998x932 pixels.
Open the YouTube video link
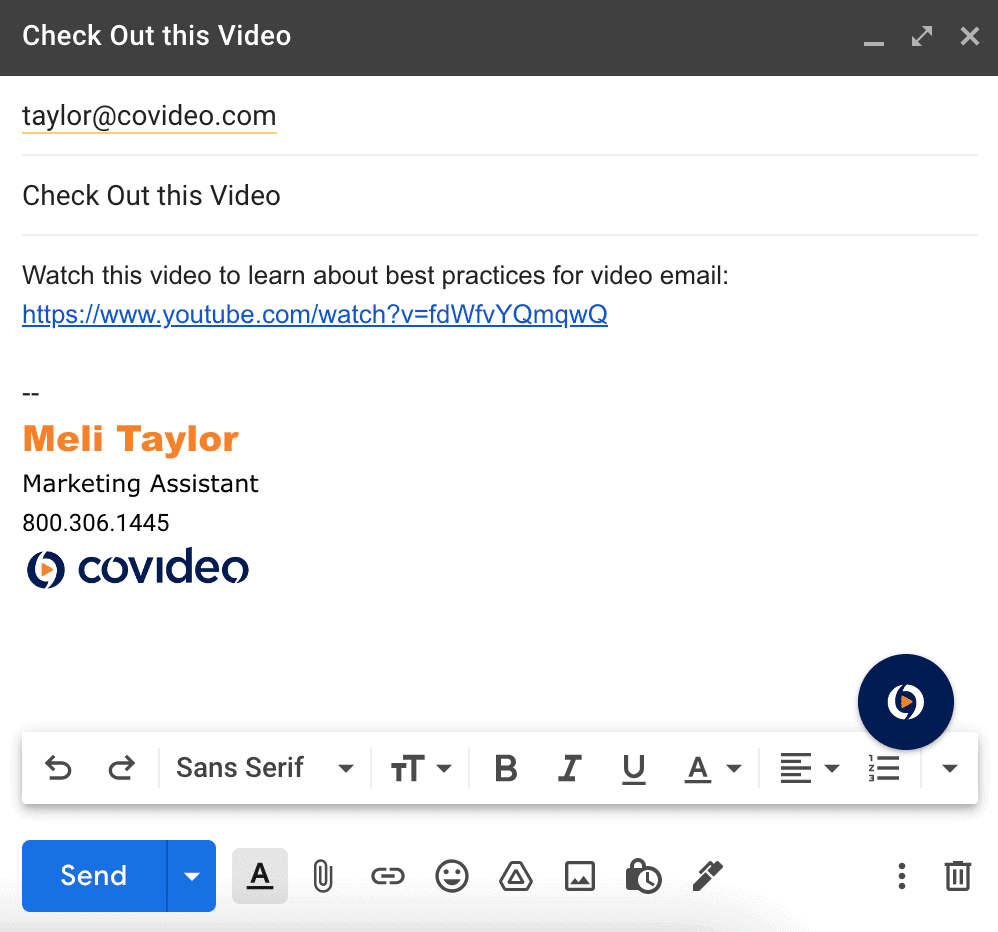coord(315,314)
